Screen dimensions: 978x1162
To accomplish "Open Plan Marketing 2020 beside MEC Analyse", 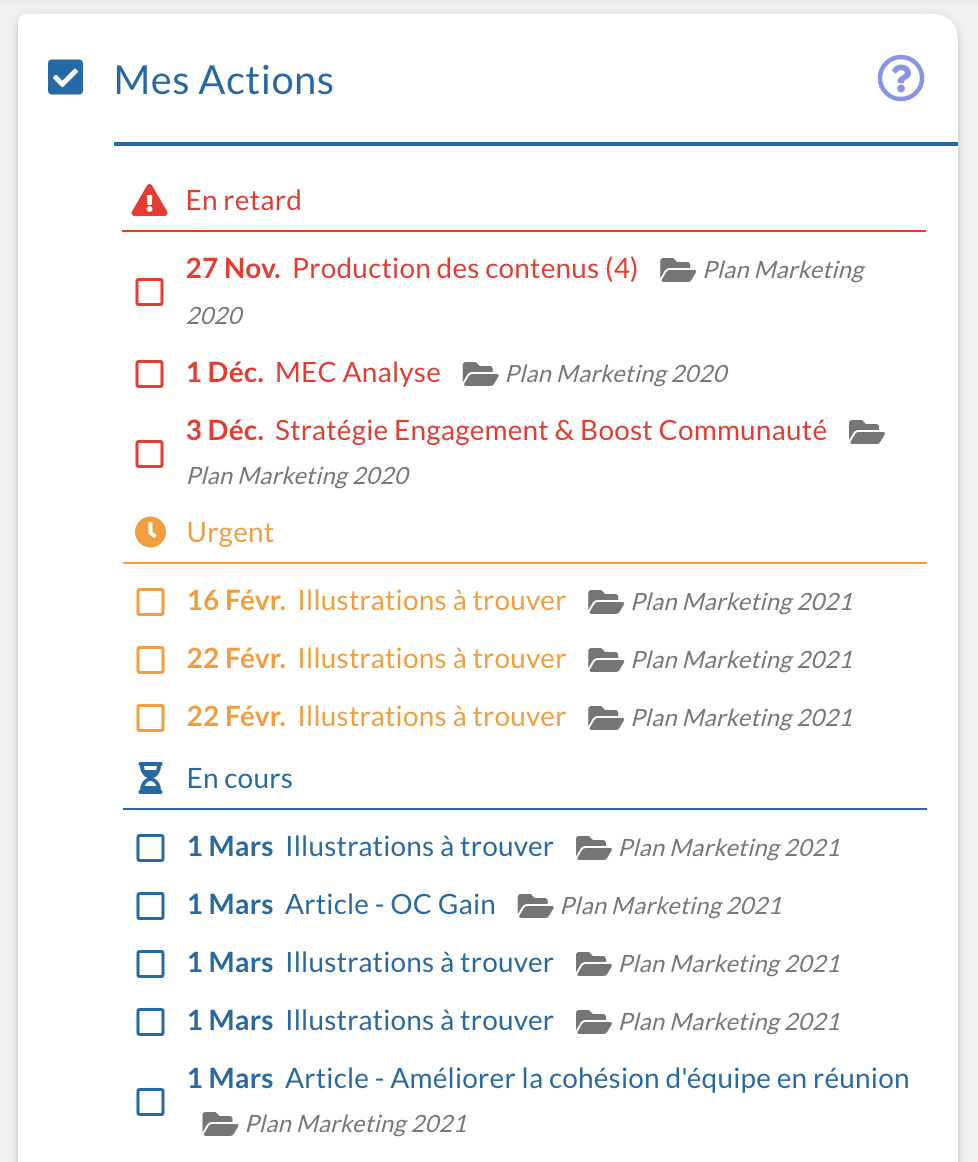I will (x=616, y=374).
